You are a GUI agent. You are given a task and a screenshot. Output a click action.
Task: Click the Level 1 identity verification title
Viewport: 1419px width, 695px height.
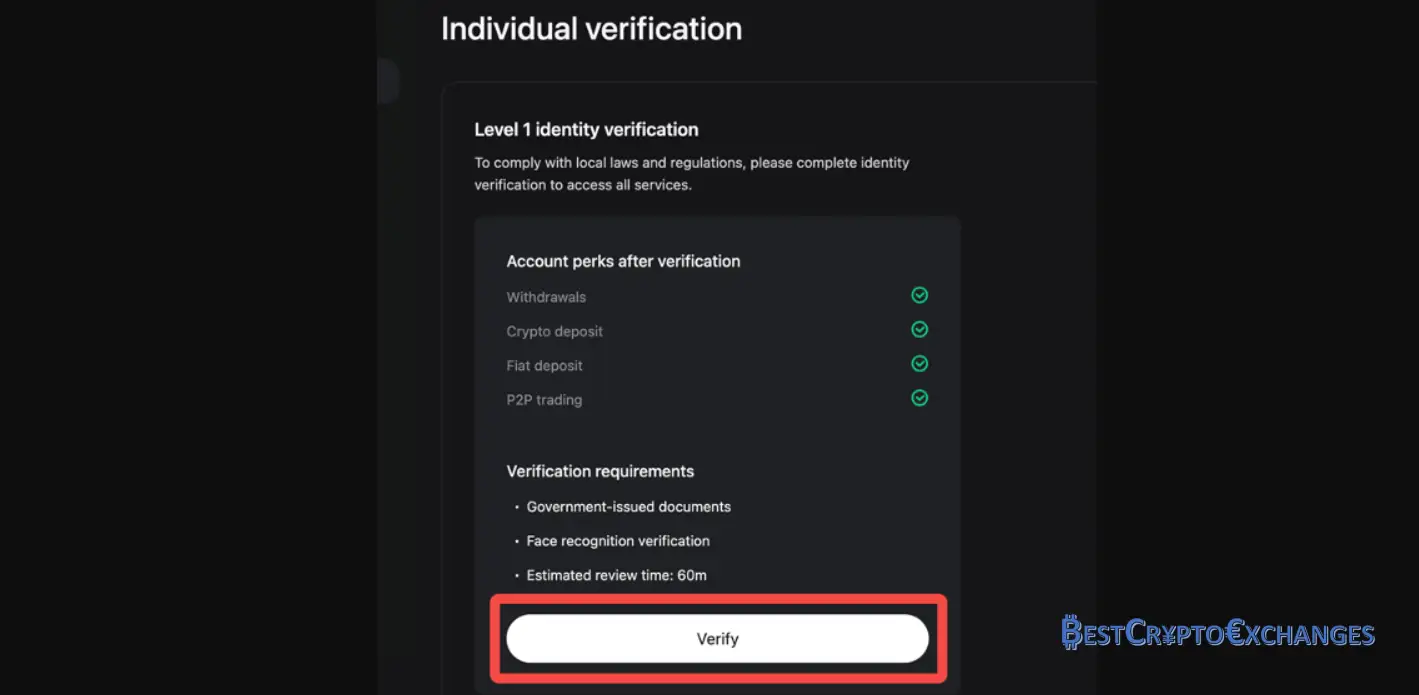coord(586,129)
